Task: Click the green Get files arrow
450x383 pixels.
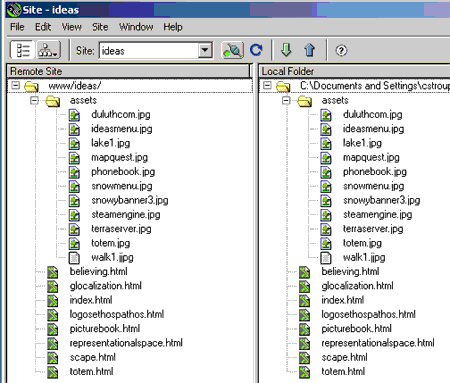Action: click(x=286, y=50)
